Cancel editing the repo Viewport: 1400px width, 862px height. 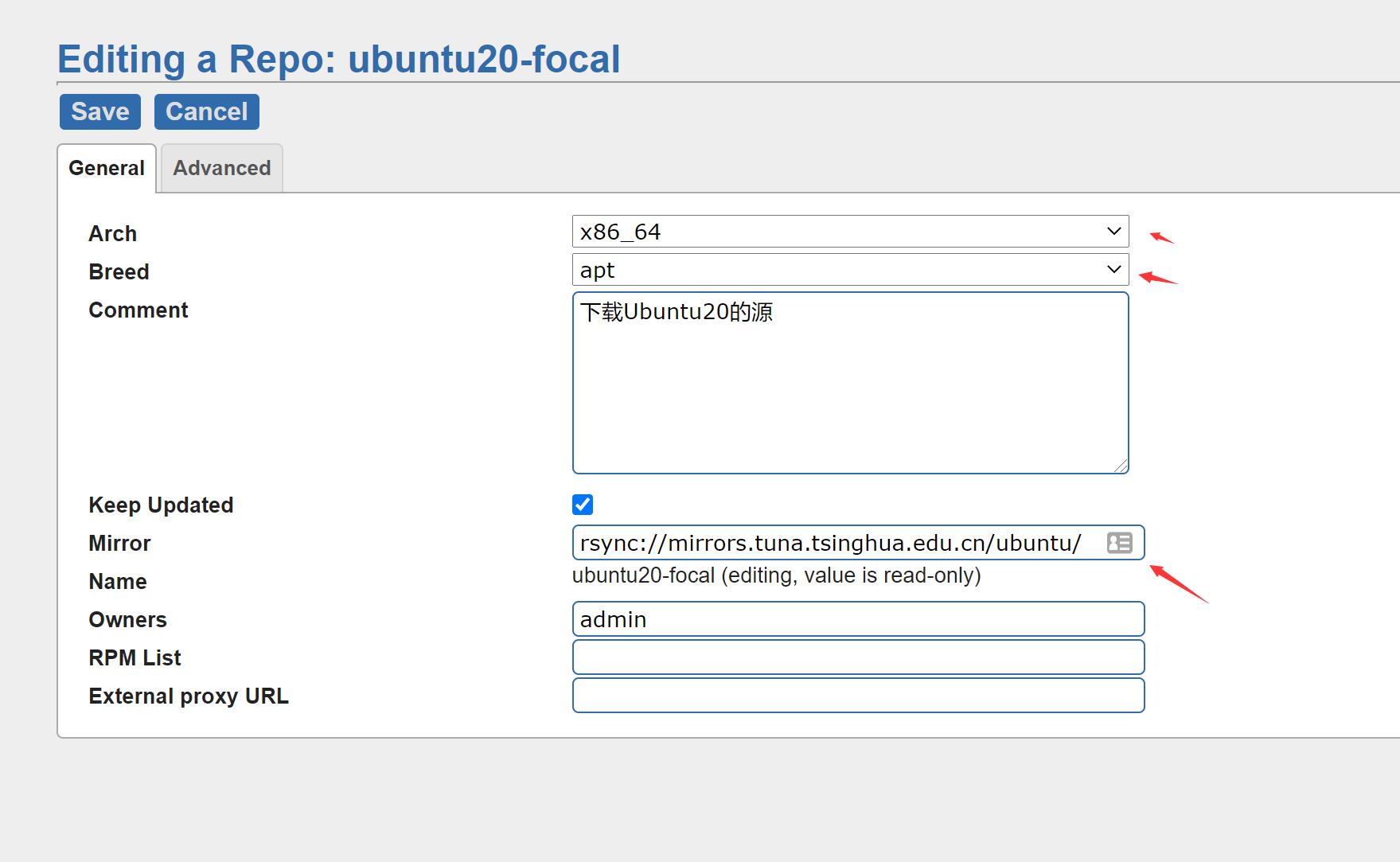tap(207, 111)
